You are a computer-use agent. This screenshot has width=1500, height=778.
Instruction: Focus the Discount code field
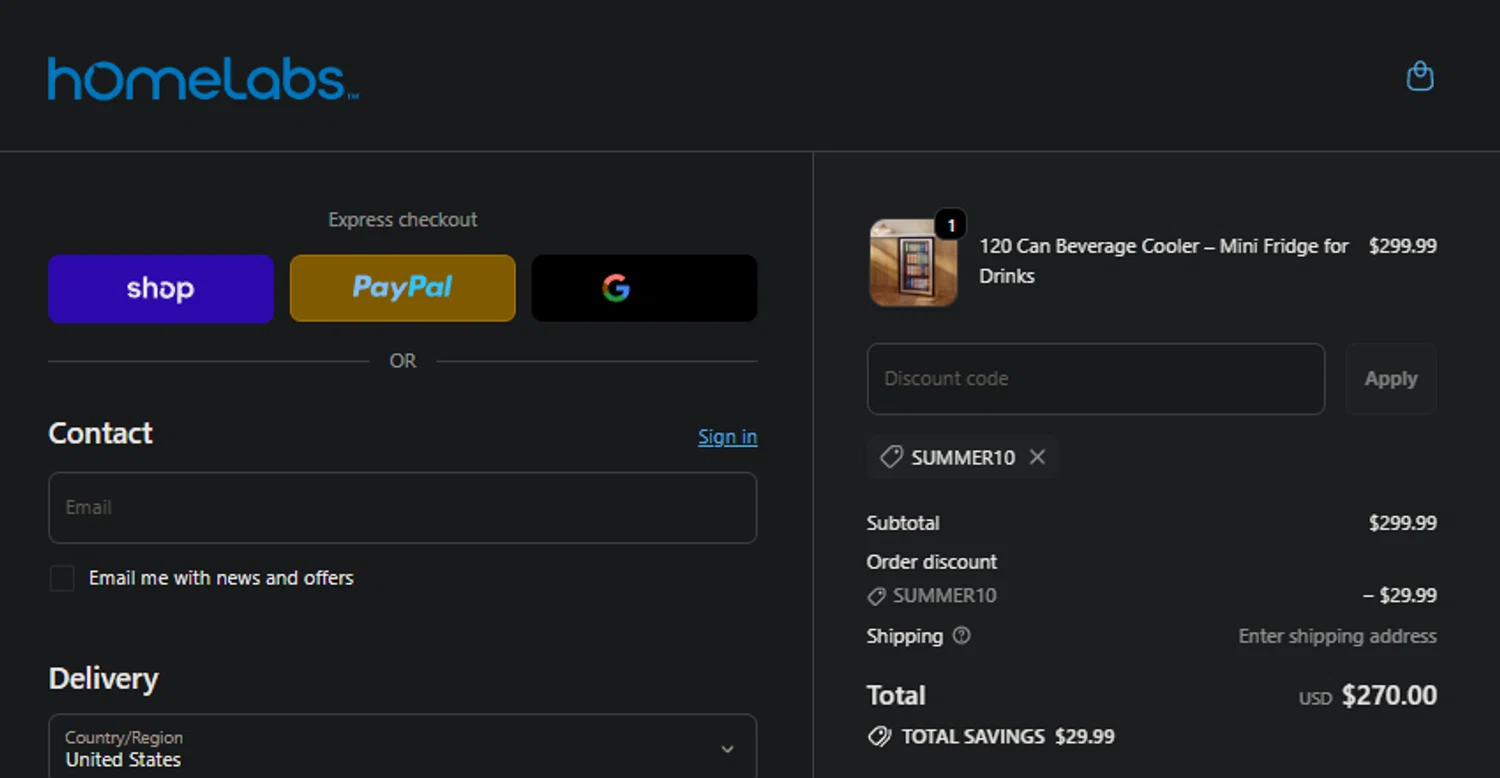click(1096, 379)
